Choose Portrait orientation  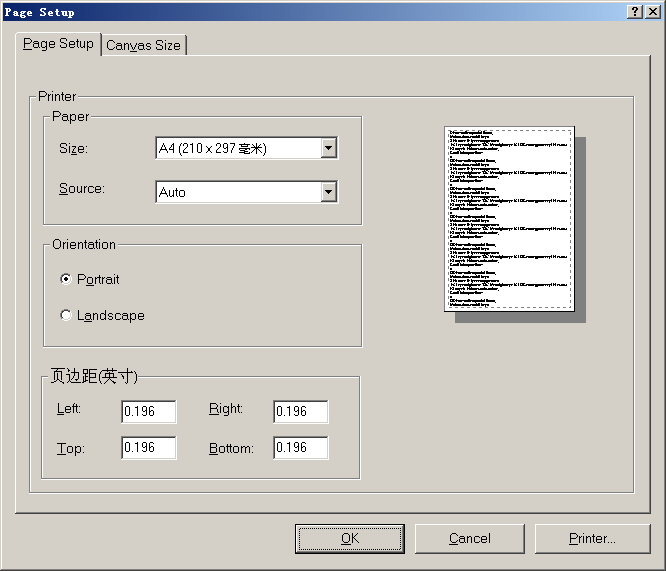tap(66, 279)
